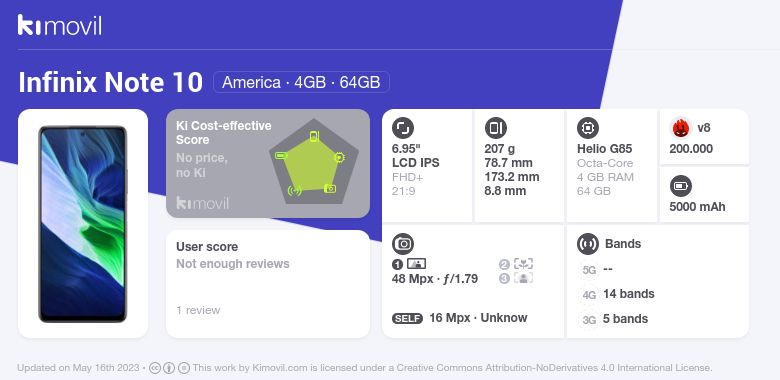Image resolution: width=780 pixels, height=380 pixels.
Task: Click the processor chip icon
Action: tap(588, 128)
